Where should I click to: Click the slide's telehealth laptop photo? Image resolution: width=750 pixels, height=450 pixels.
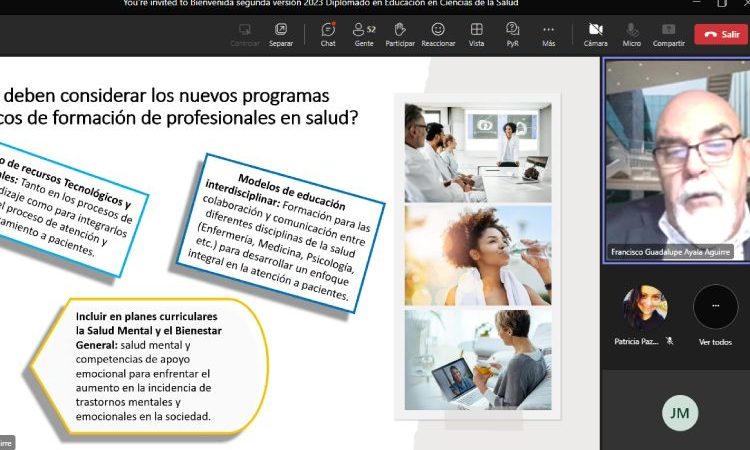click(478, 360)
